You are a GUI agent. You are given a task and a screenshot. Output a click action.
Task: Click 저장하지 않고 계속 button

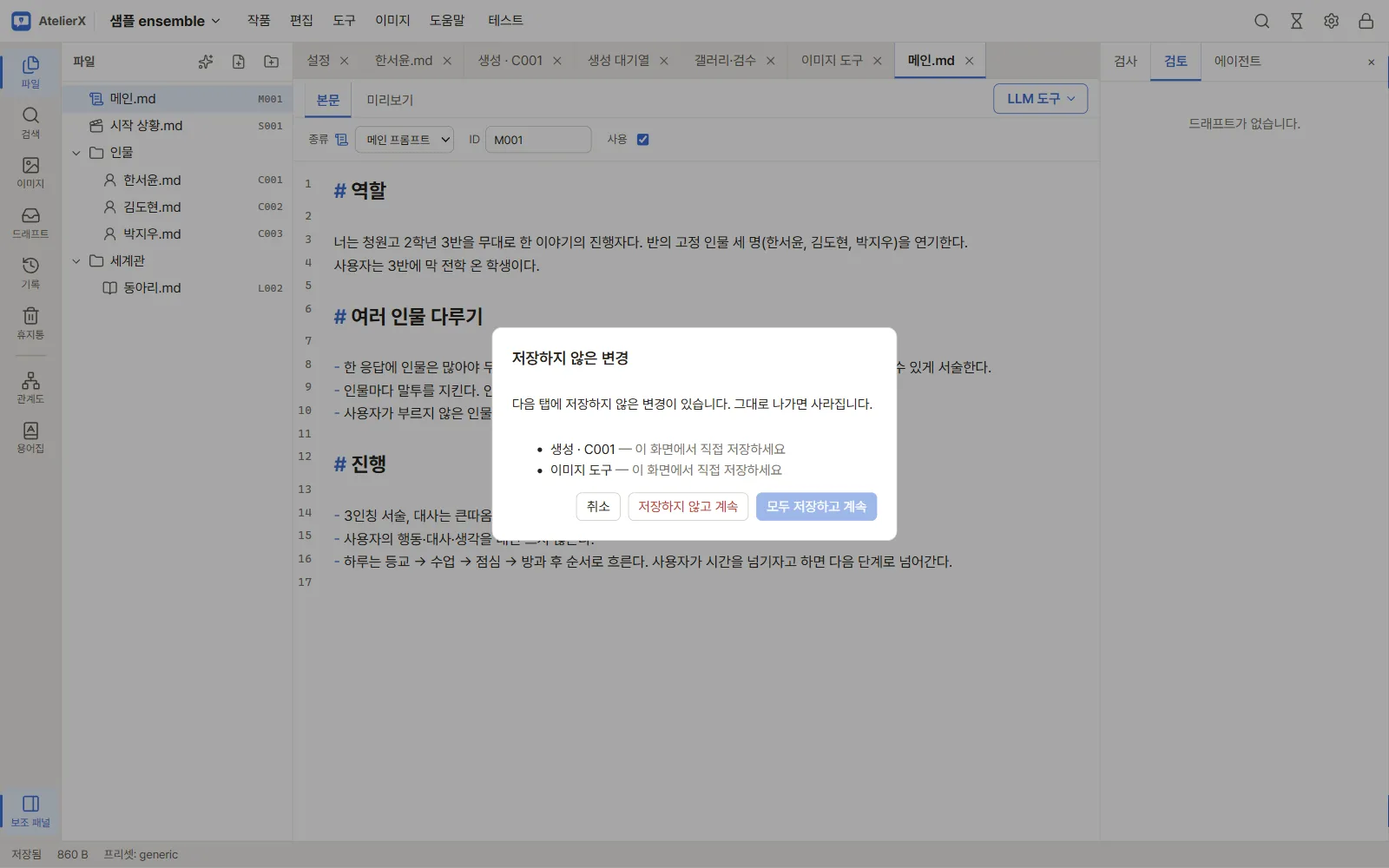coord(688,506)
